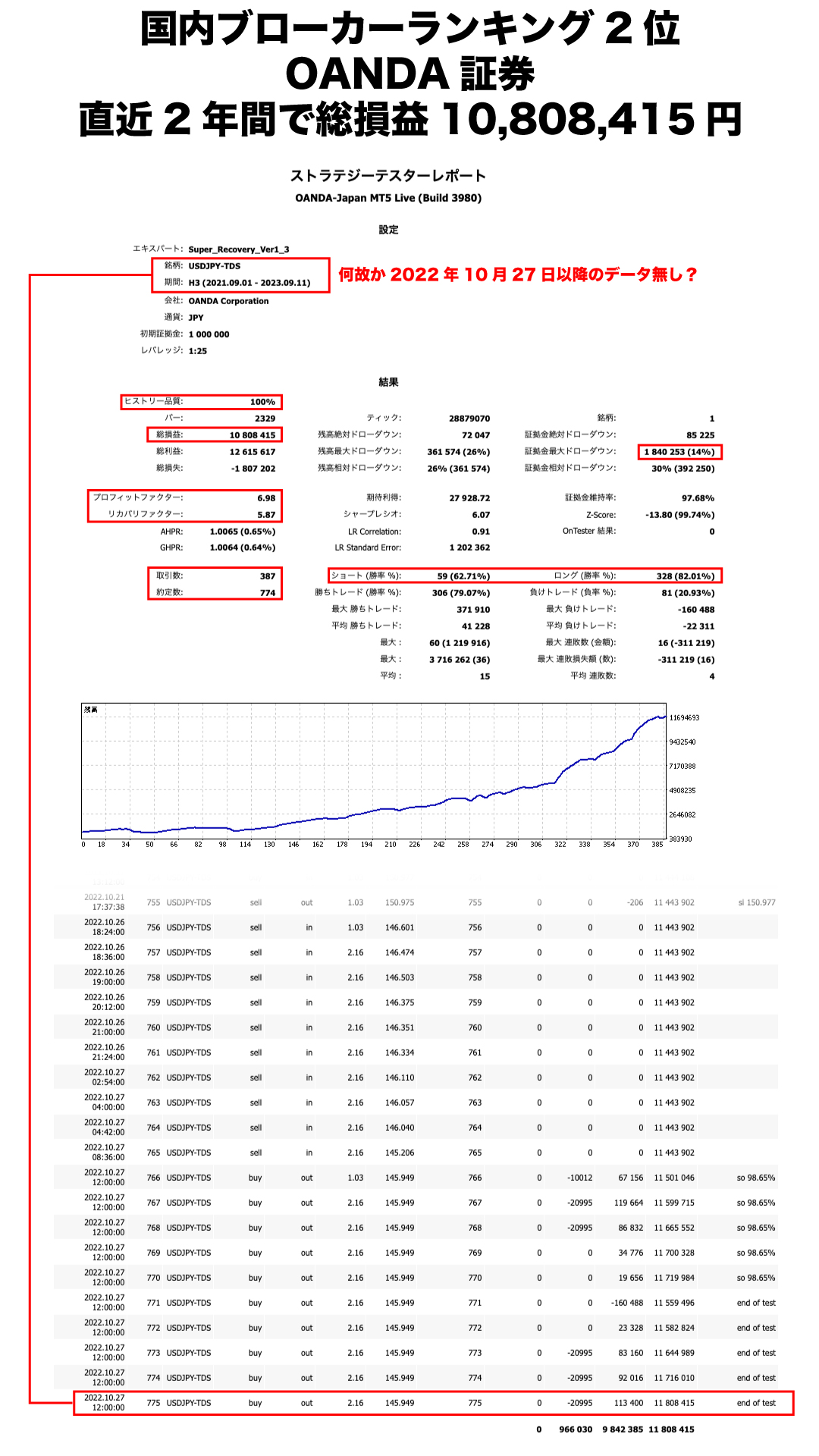
Task: Select max consecutive wins '60 (1 219 916)'
Action: coord(460,643)
